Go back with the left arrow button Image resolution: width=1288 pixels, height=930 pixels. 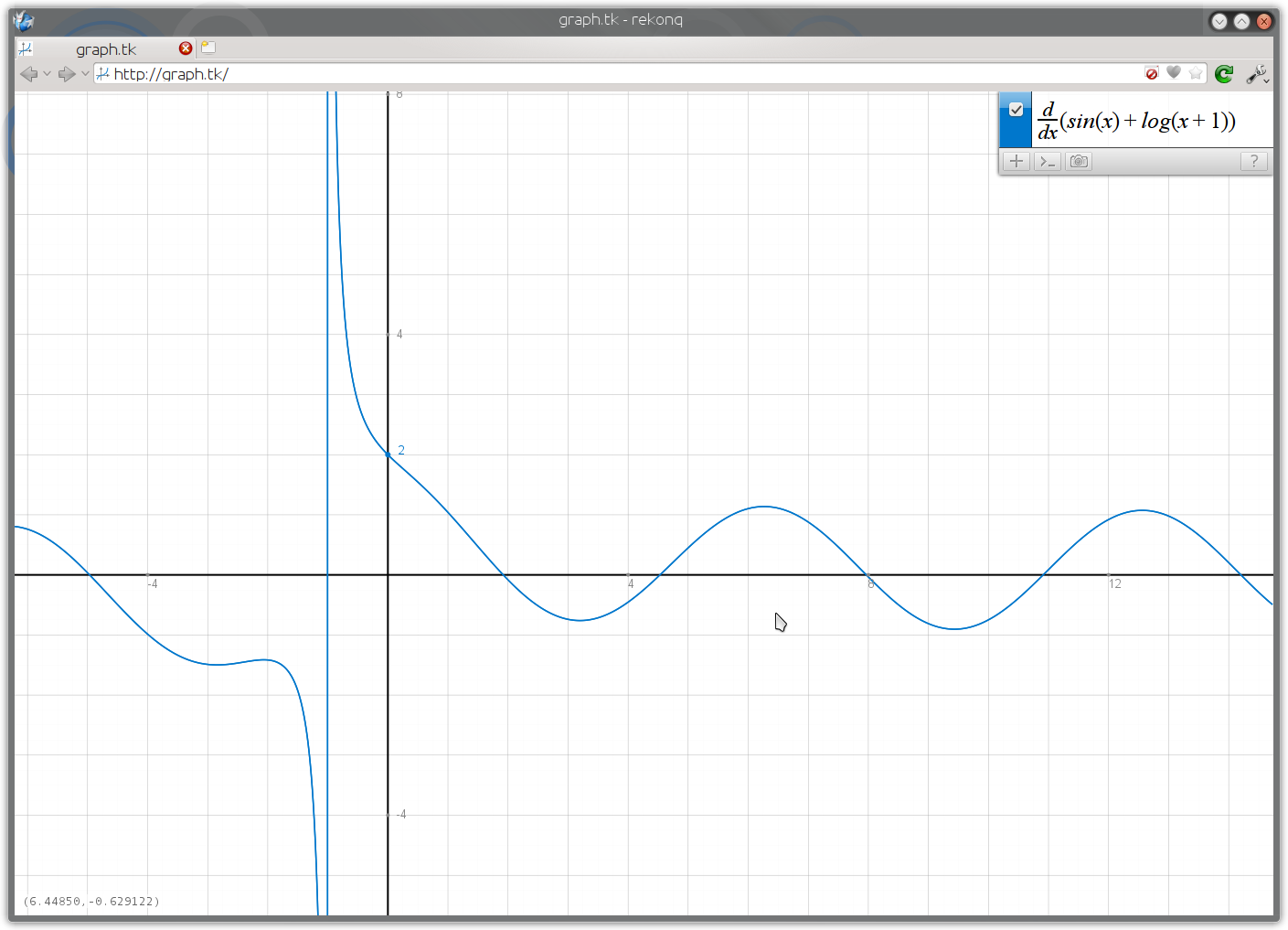point(28,74)
